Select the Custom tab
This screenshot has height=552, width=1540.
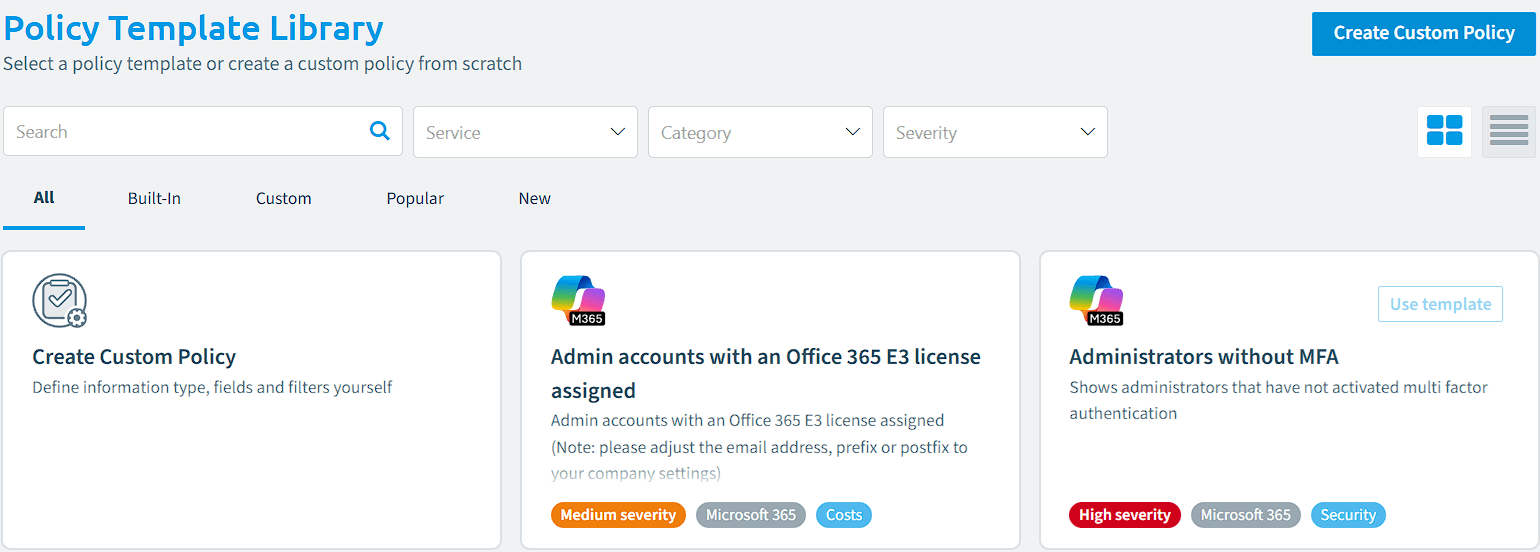pos(284,198)
